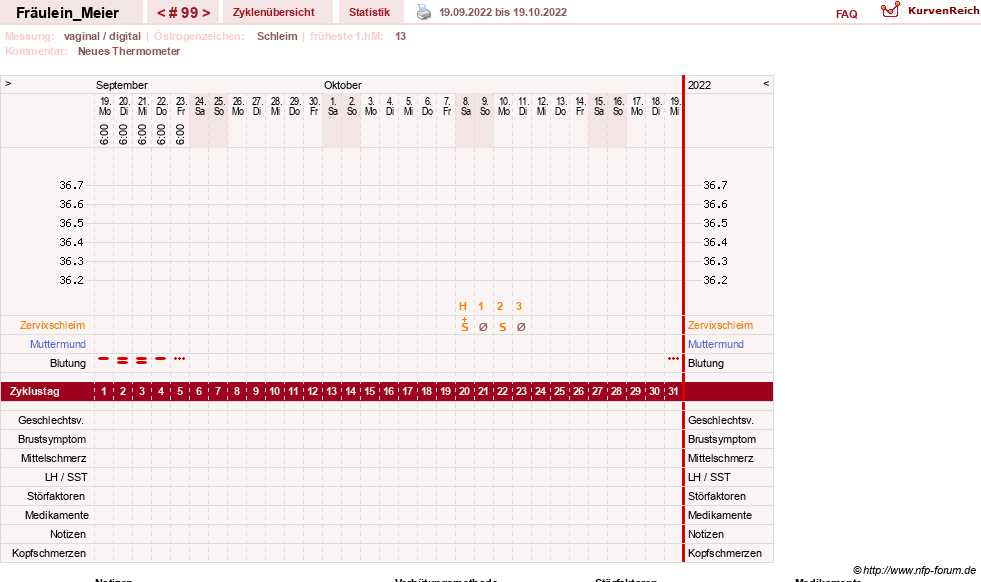
Task: Select Zyklustag 1 in the red bar
Action: pyautogui.click(x=104, y=391)
